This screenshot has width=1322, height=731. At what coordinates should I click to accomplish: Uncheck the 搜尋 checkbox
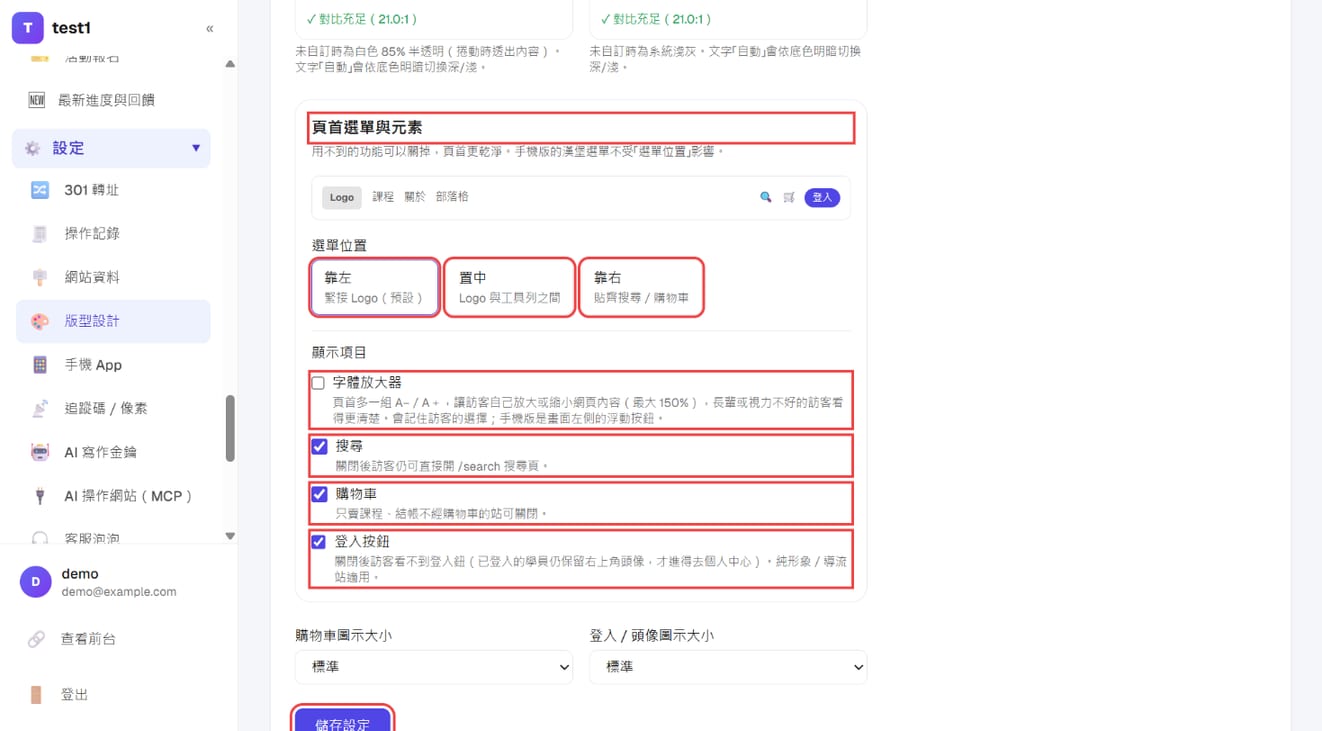319,446
